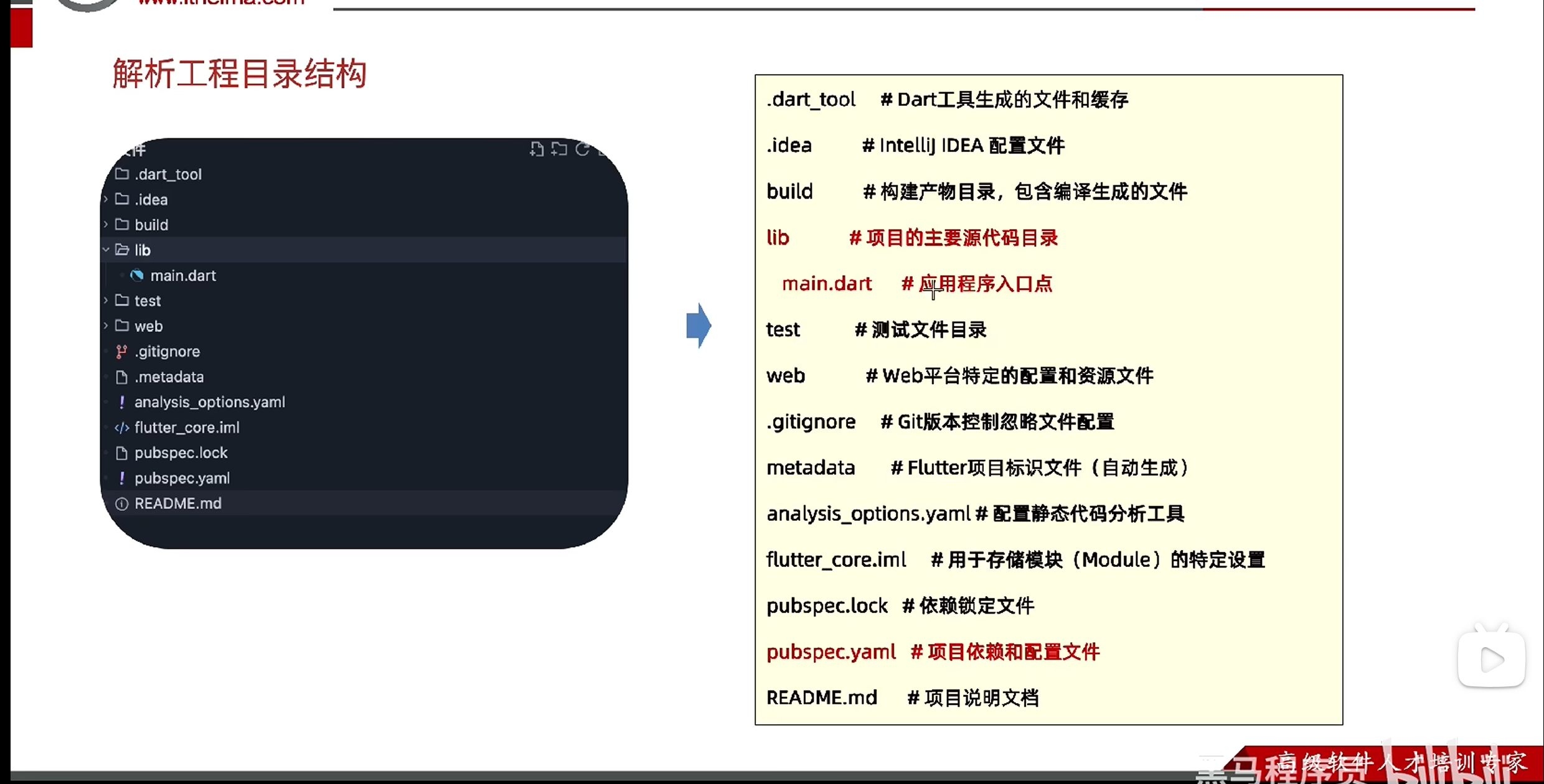The width and height of the screenshot is (1544, 784).
Task: Select analysis_options.yaml in file tree
Action: 209,402
